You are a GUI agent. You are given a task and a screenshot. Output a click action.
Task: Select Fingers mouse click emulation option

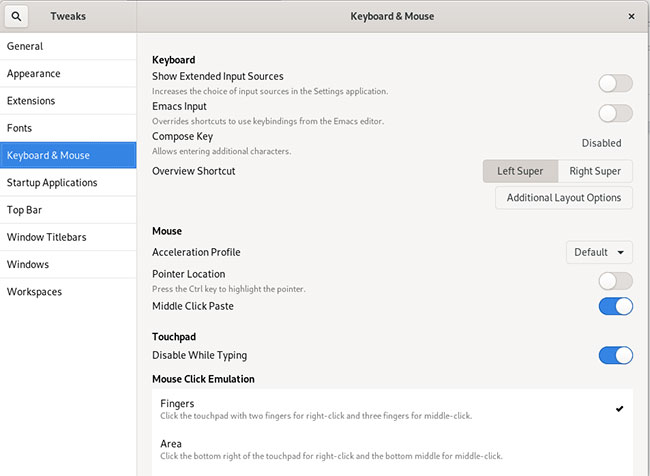point(392,409)
